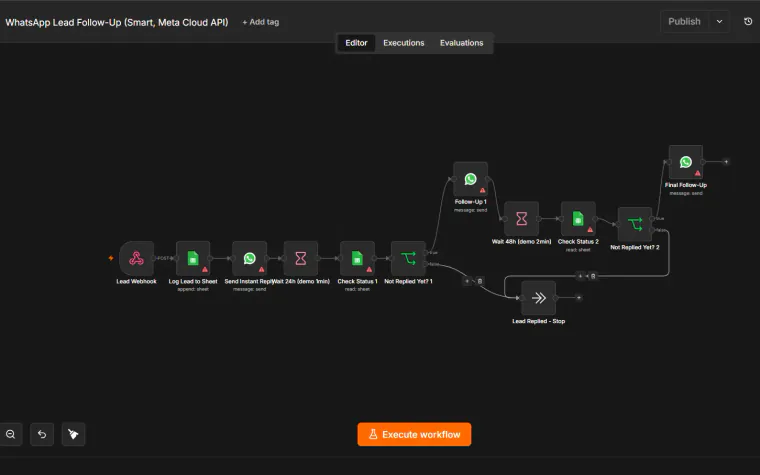Click the 'Wait 48h (demo 2min)' label text
760x475 pixels.
click(x=522, y=241)
